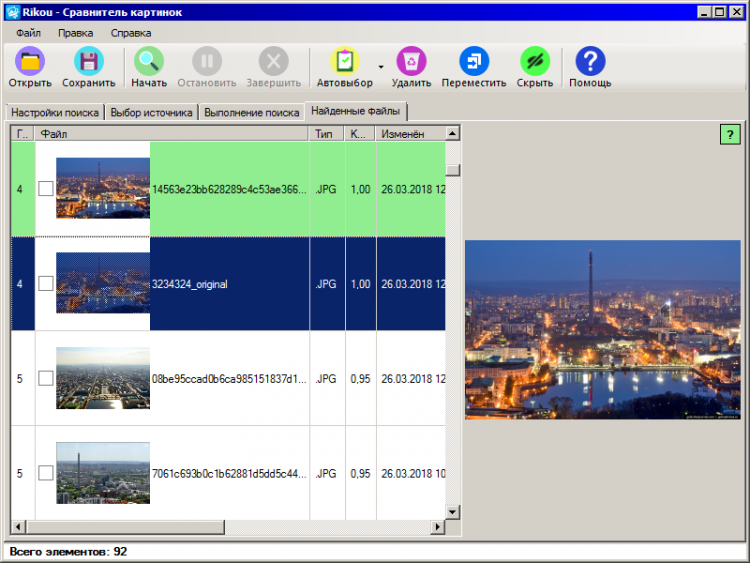
Task: Switch to Выбор источника tab
Action: [151, 112]
